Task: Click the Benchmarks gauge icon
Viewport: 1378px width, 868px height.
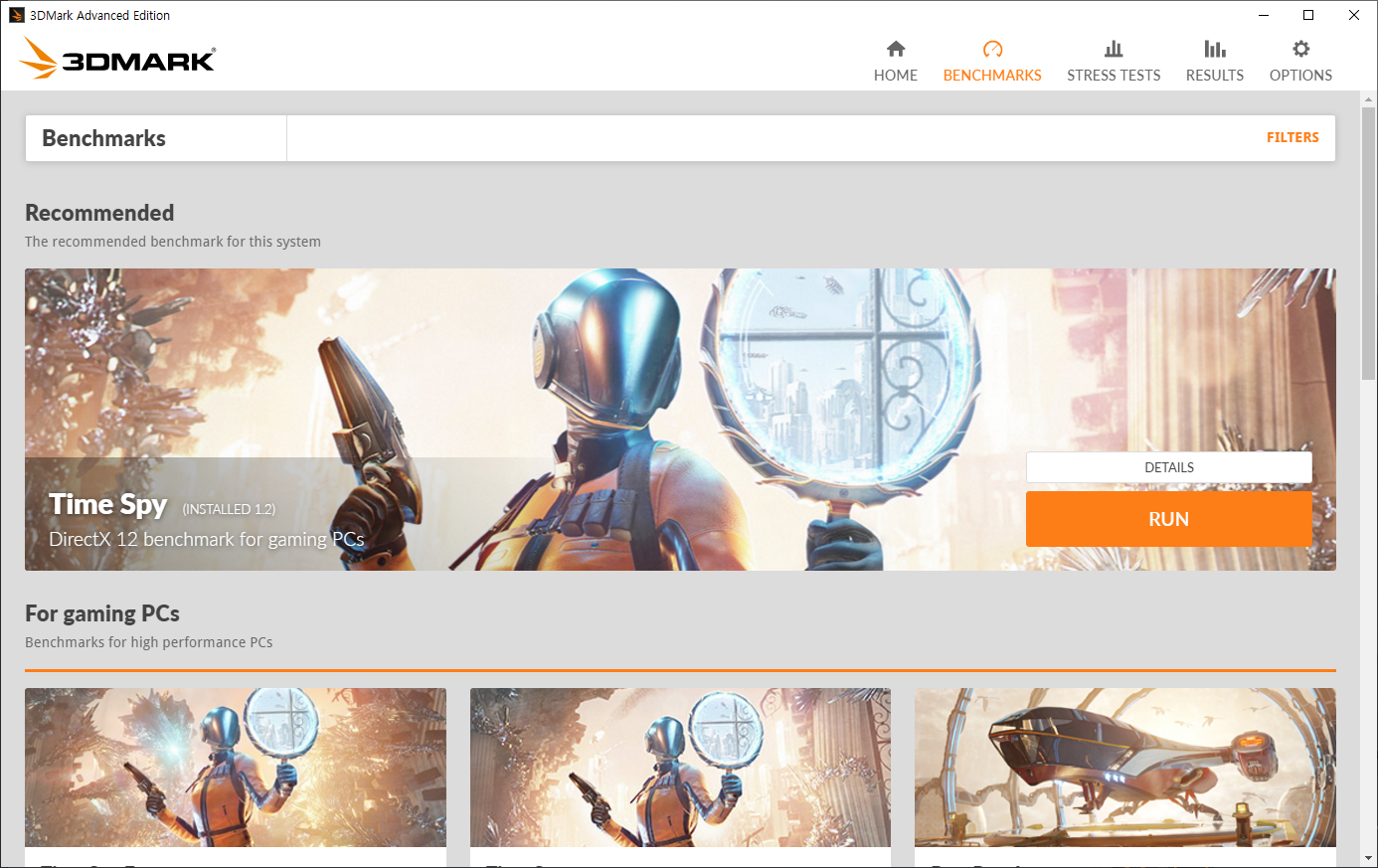Action: click(x=992, y=49)
